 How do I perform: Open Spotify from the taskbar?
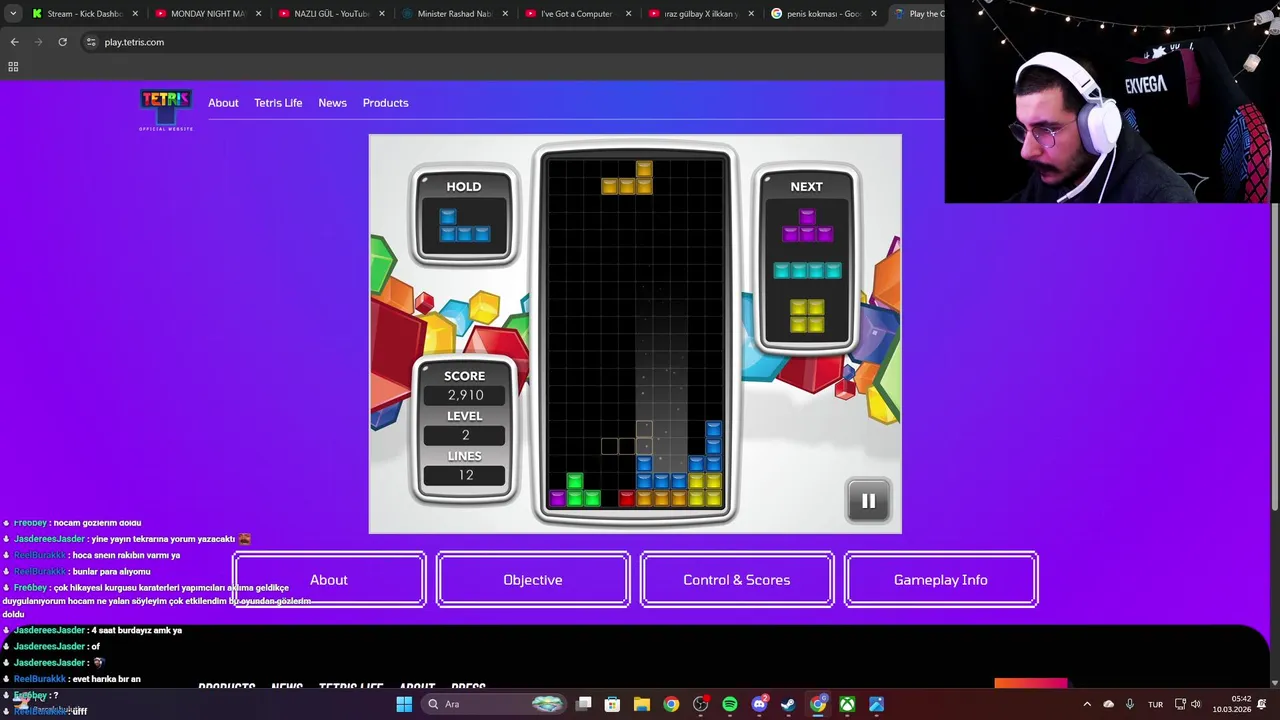coord(730,704)
